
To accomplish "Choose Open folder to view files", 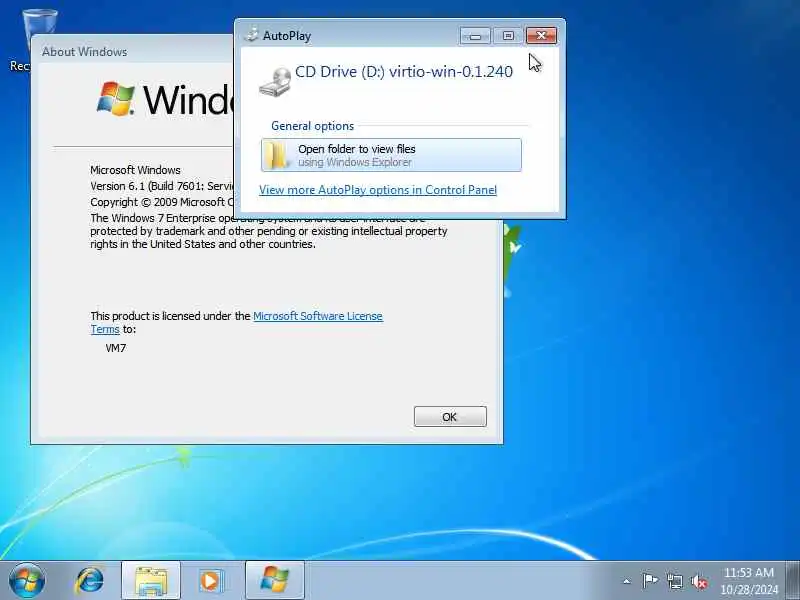I will 391,155.
